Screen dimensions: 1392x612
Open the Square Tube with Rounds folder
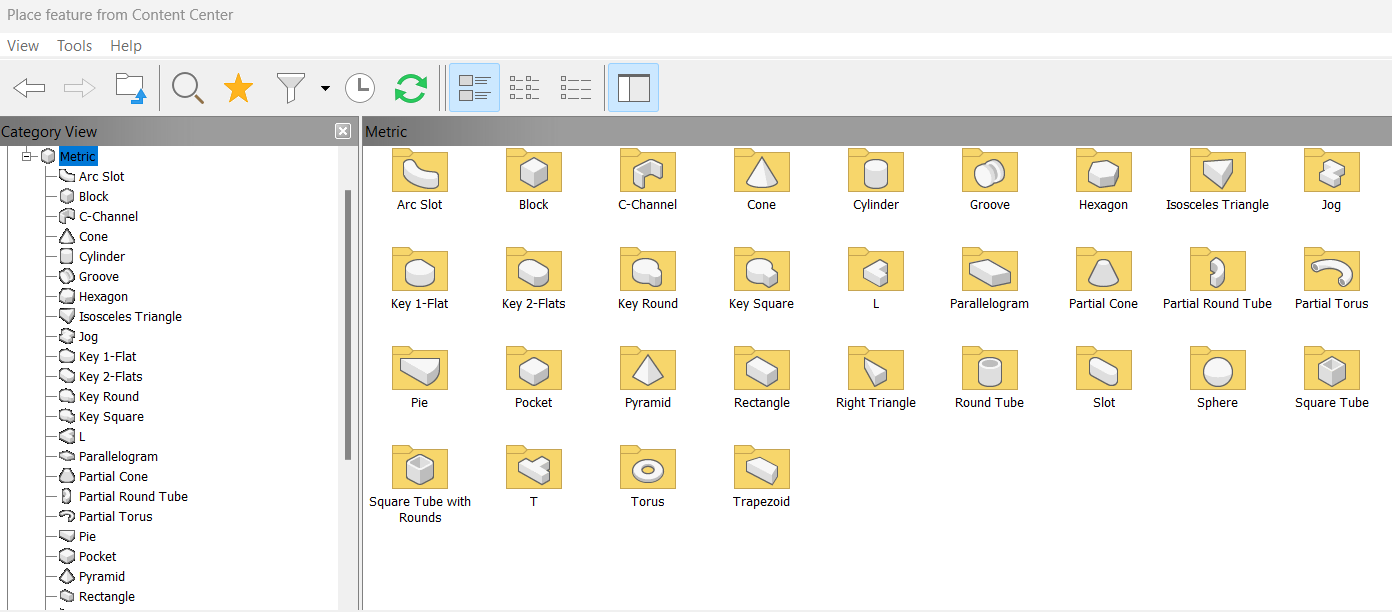coord(419,468)
